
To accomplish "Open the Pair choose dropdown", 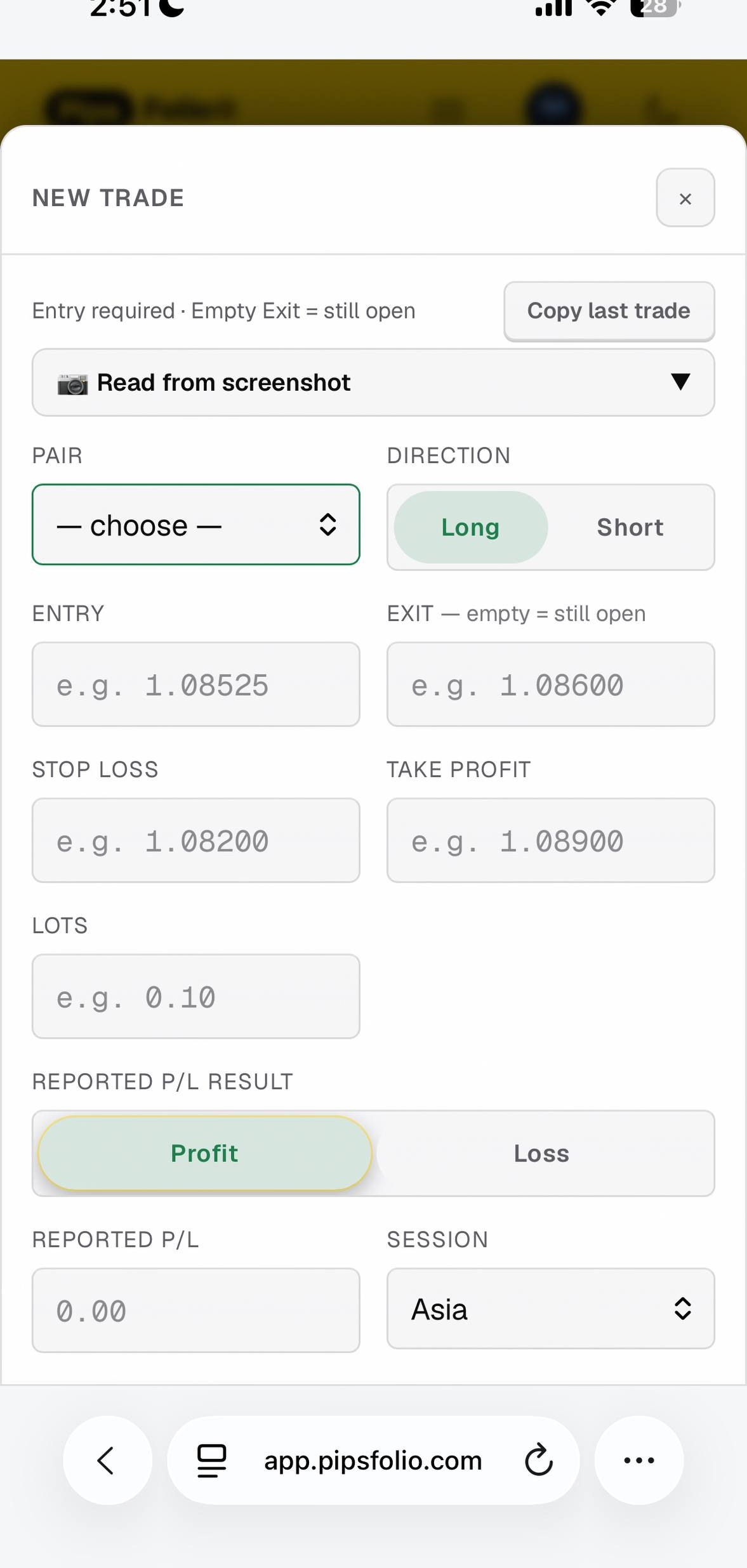I will 196,525.
